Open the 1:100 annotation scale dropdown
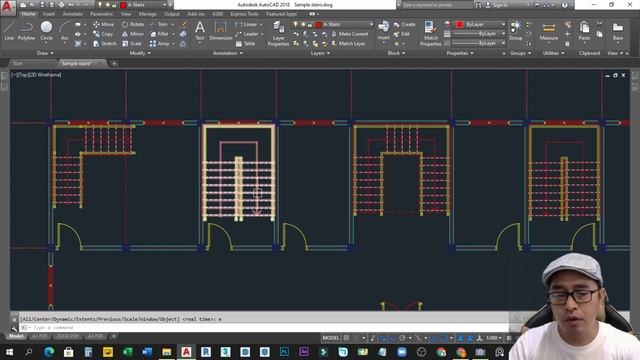 coord(494,338)
